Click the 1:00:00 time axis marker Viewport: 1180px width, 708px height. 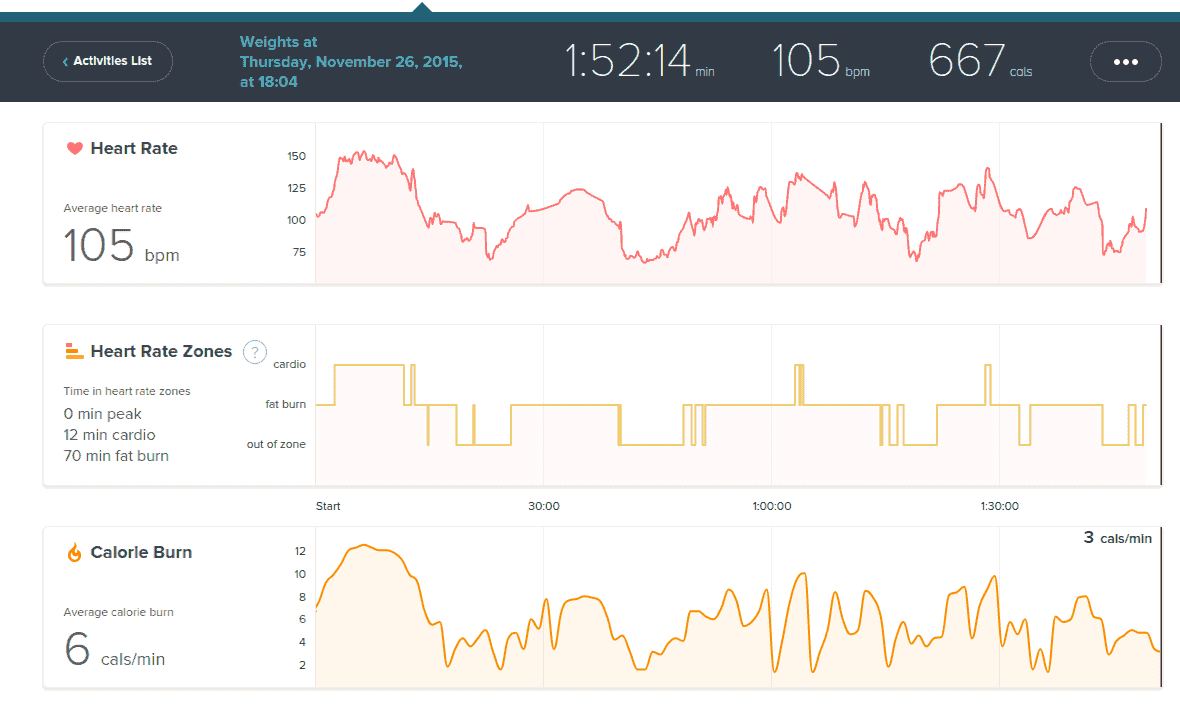pyautogui.click(x=771, y=506)
